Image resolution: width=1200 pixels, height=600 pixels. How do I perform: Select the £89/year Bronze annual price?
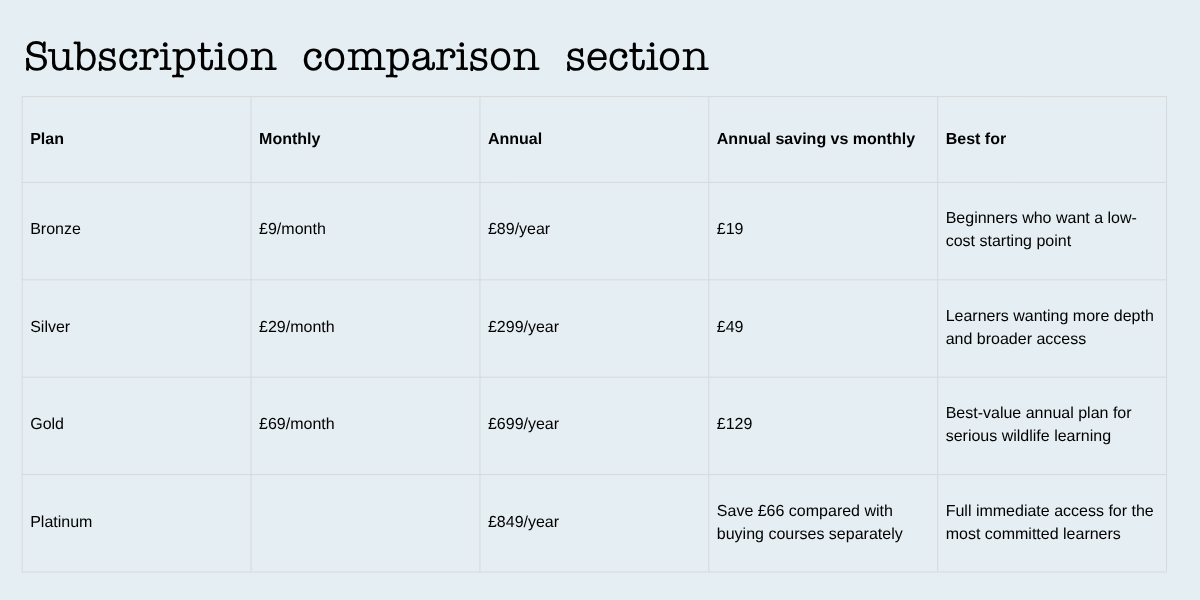[519, 229]
